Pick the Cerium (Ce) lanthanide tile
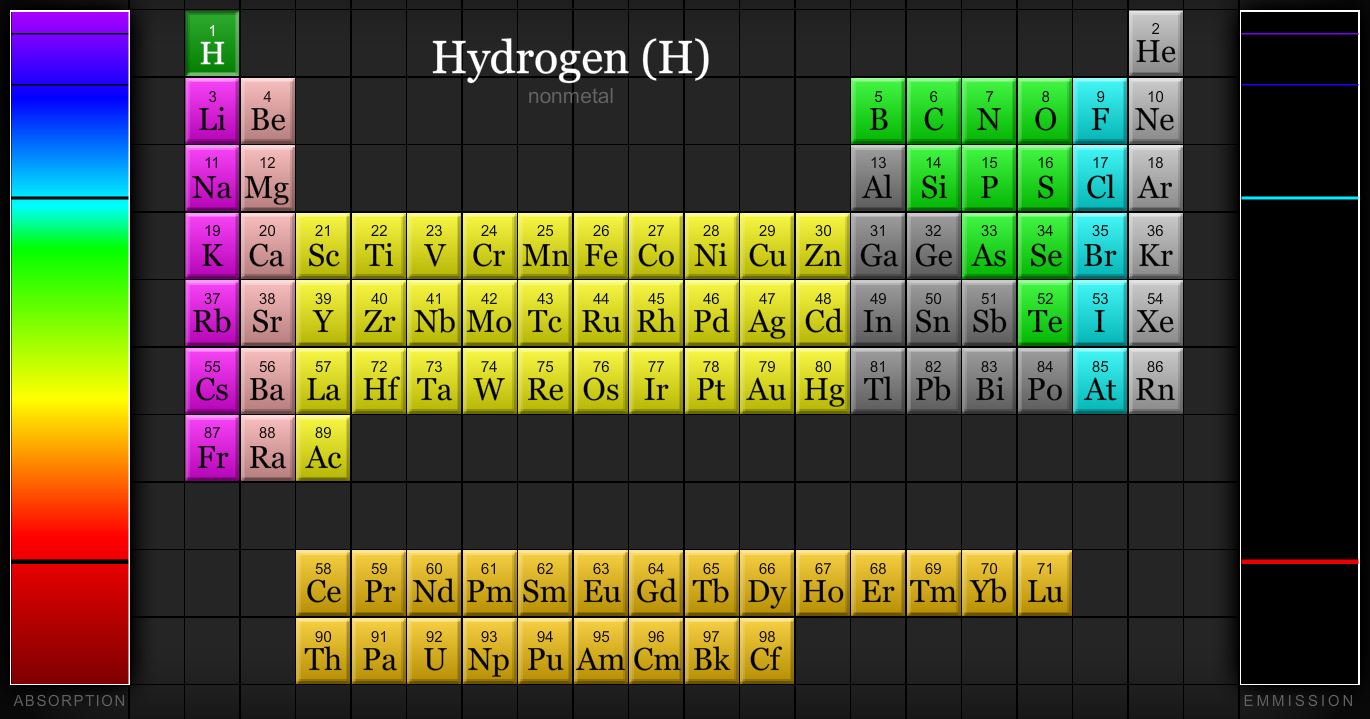This screenshot has width=1370, height=719. [x=323, y=583]
